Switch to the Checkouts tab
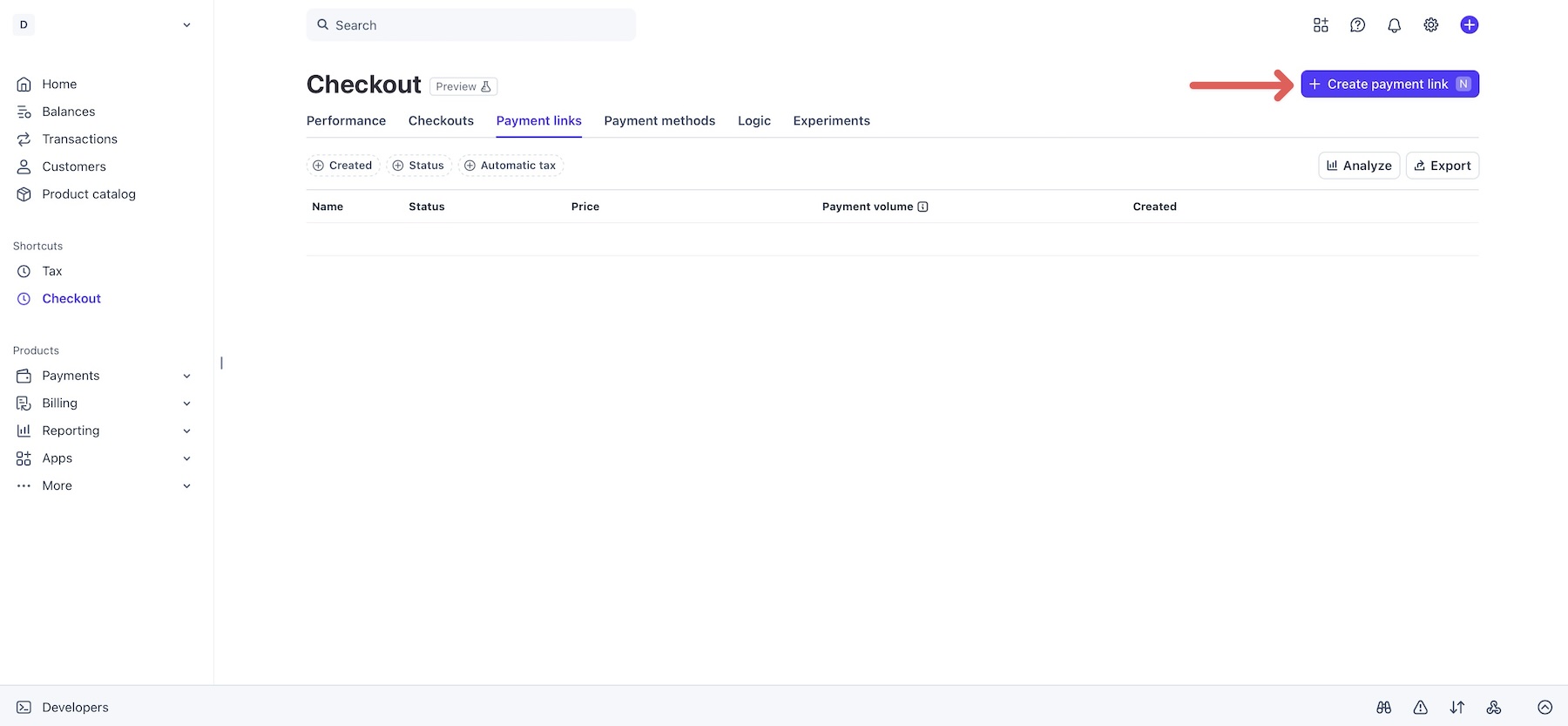The height and width of the screenshot is (726, 1568). [441, 121]
